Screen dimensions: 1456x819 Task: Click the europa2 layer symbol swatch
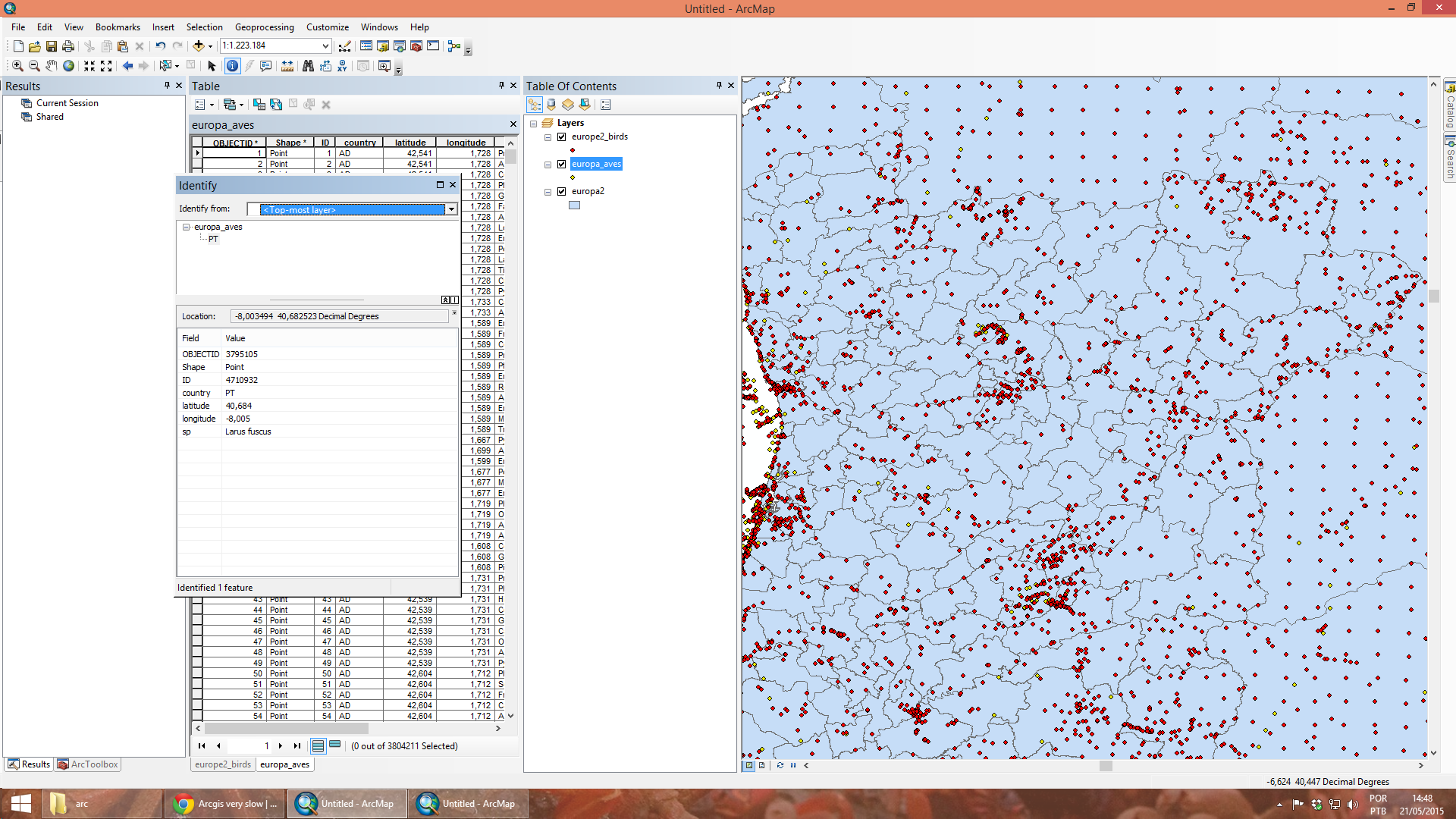574,205
